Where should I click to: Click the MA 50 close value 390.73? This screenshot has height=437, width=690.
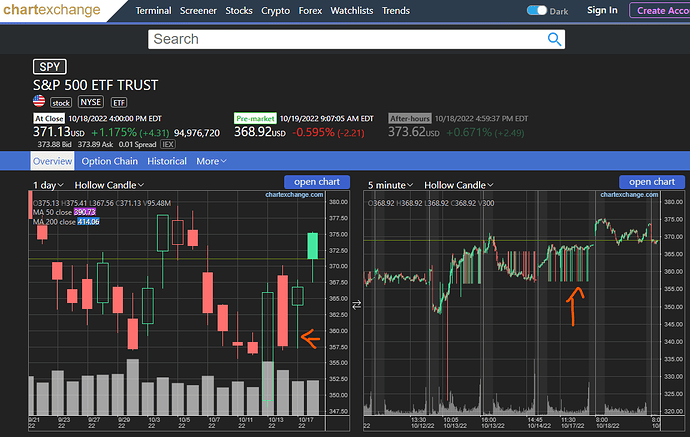85,212
